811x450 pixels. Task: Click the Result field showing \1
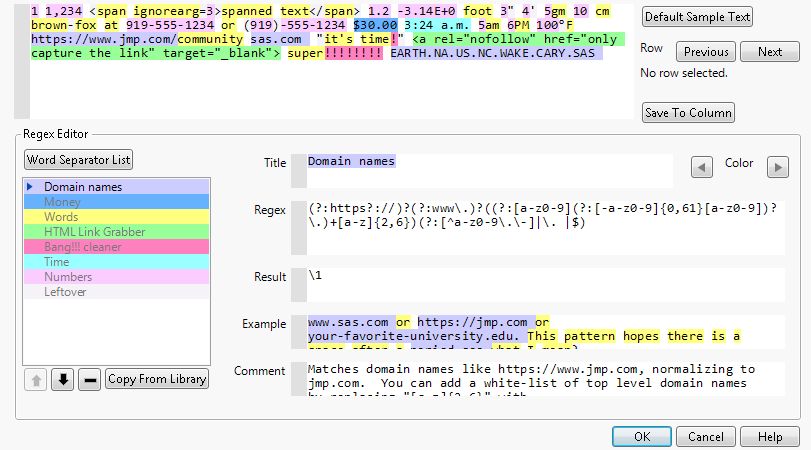pos(490,283)
